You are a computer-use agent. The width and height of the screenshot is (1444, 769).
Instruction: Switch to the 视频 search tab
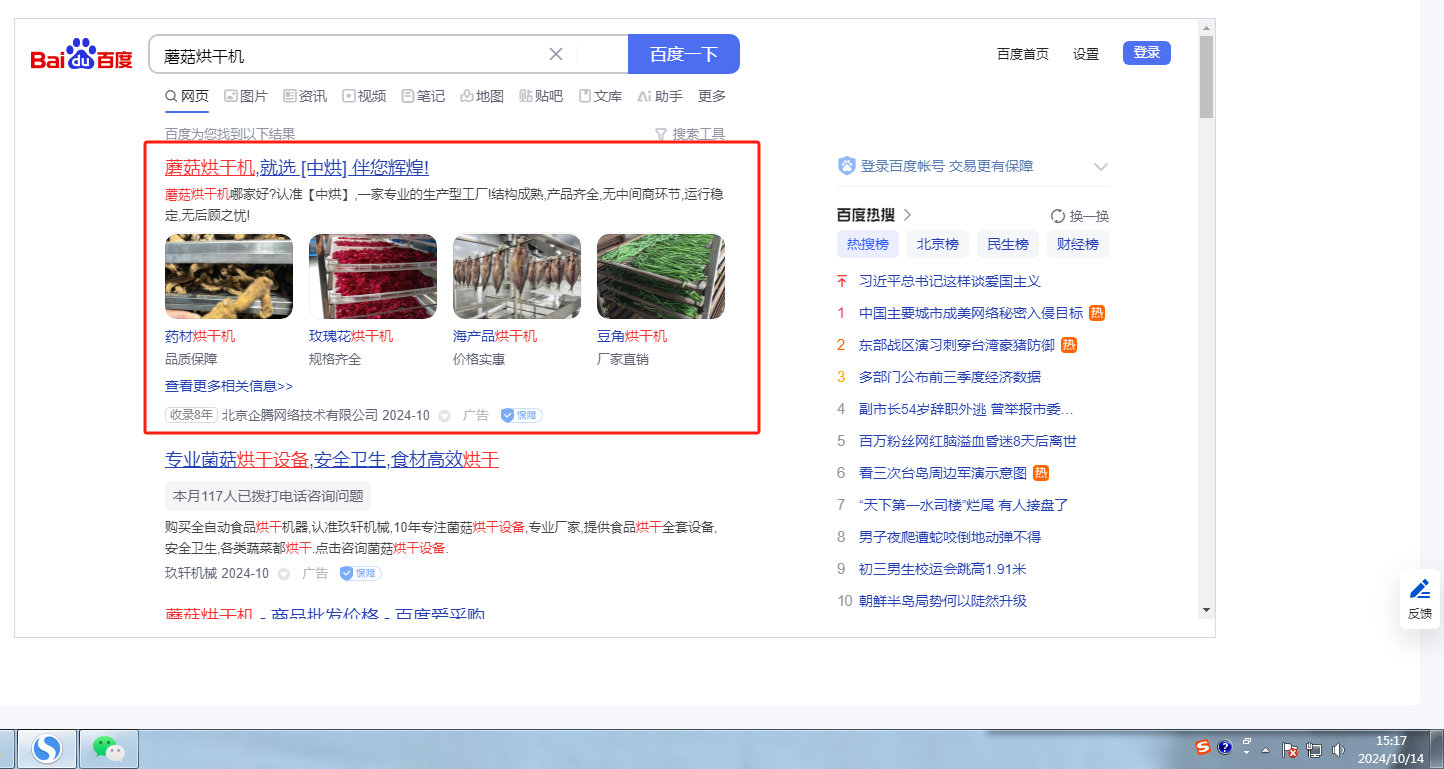[x=364, y=96]
